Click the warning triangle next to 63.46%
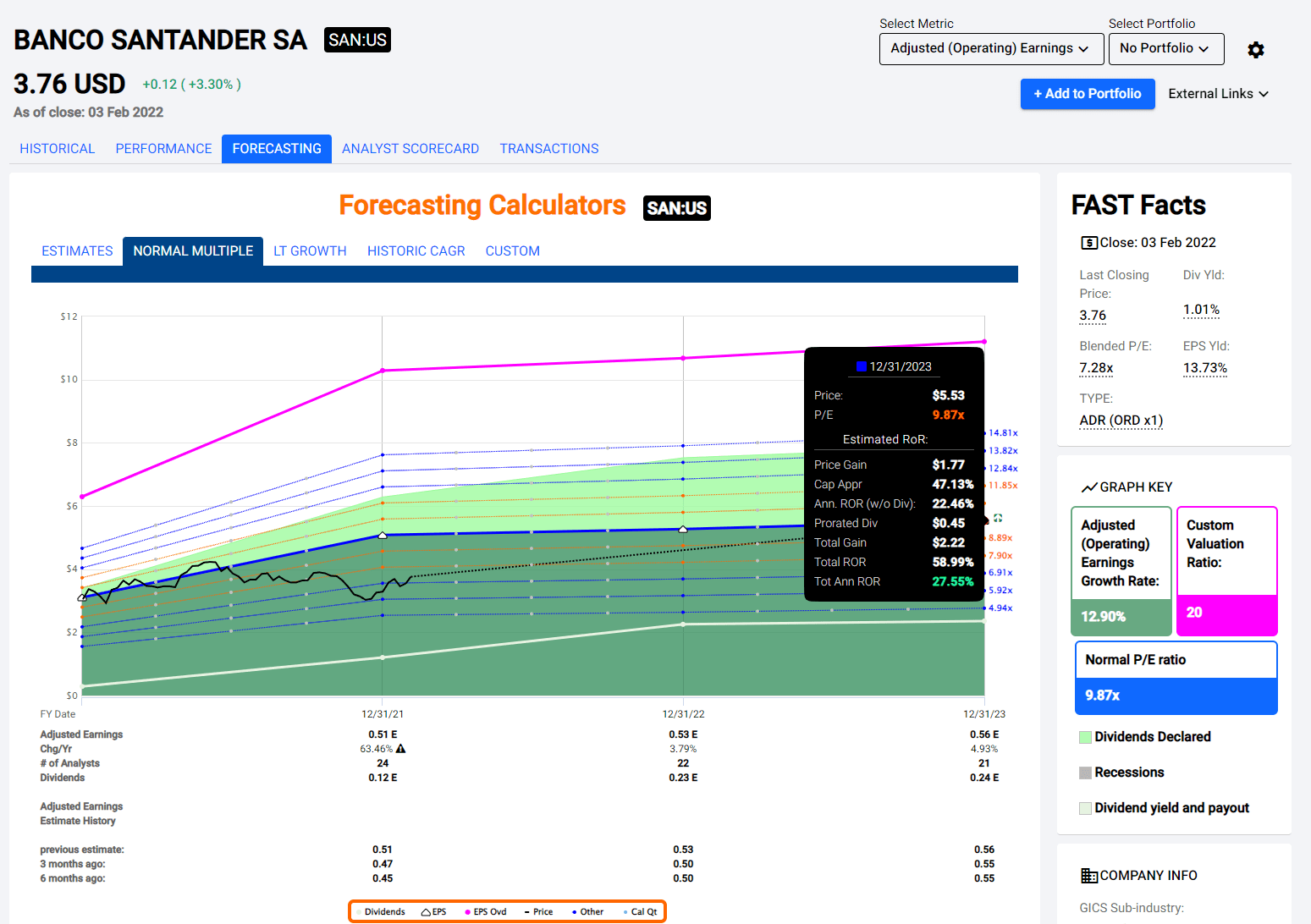The image size is (1311, 924). tap(401, 749)
